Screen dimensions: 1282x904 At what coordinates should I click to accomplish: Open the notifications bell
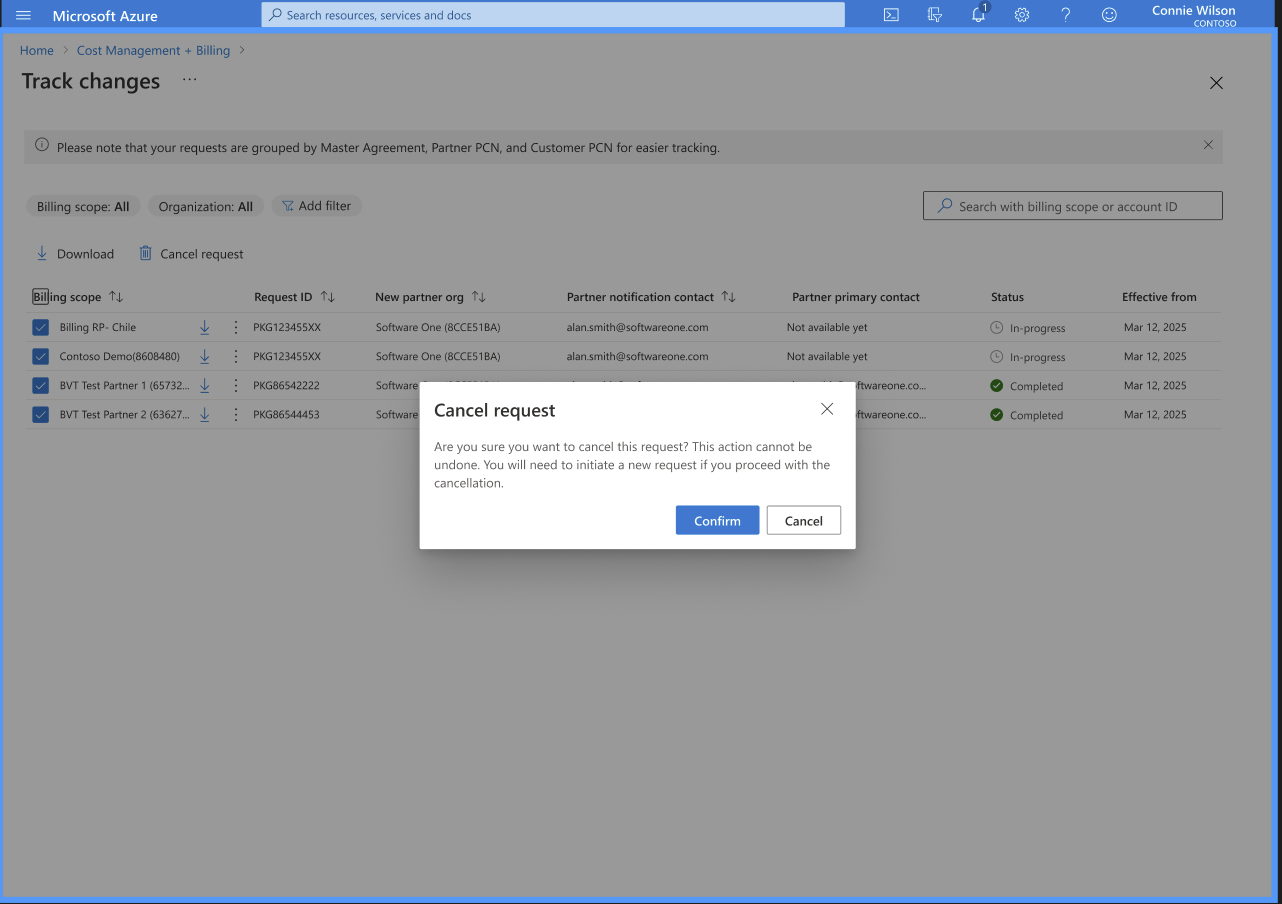pos(979,15)
